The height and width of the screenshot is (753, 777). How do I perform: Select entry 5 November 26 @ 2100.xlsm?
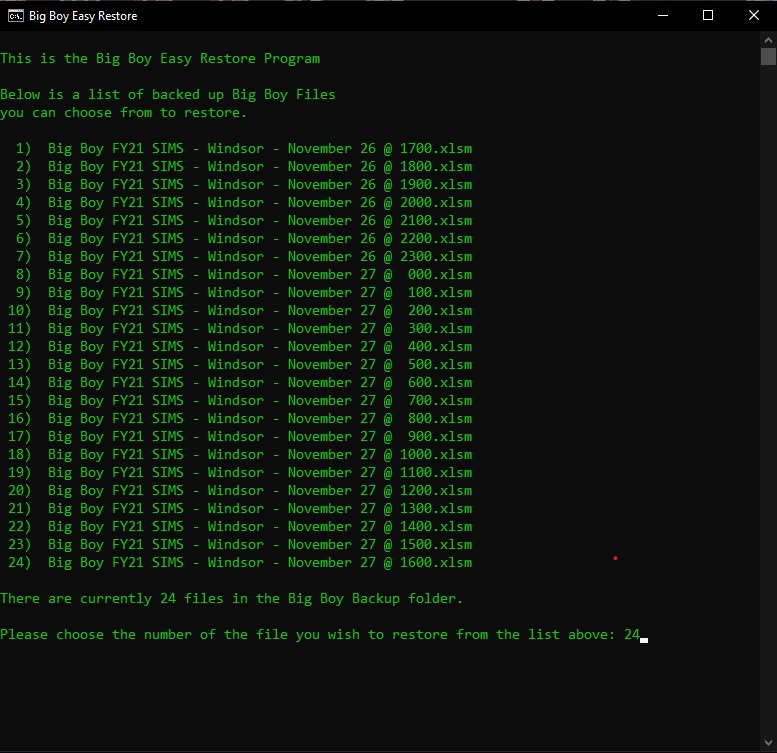point(244,220)
